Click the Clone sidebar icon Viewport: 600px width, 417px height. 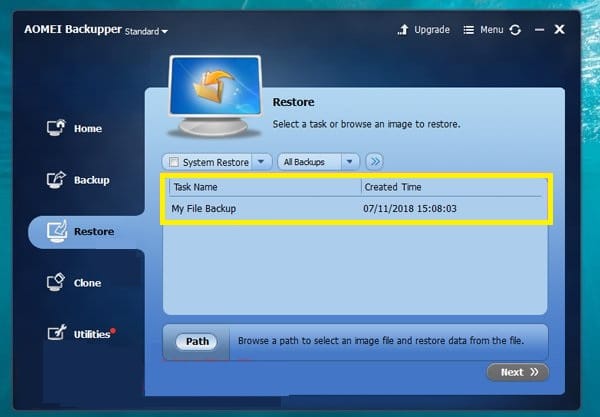[x=56, y=282]
